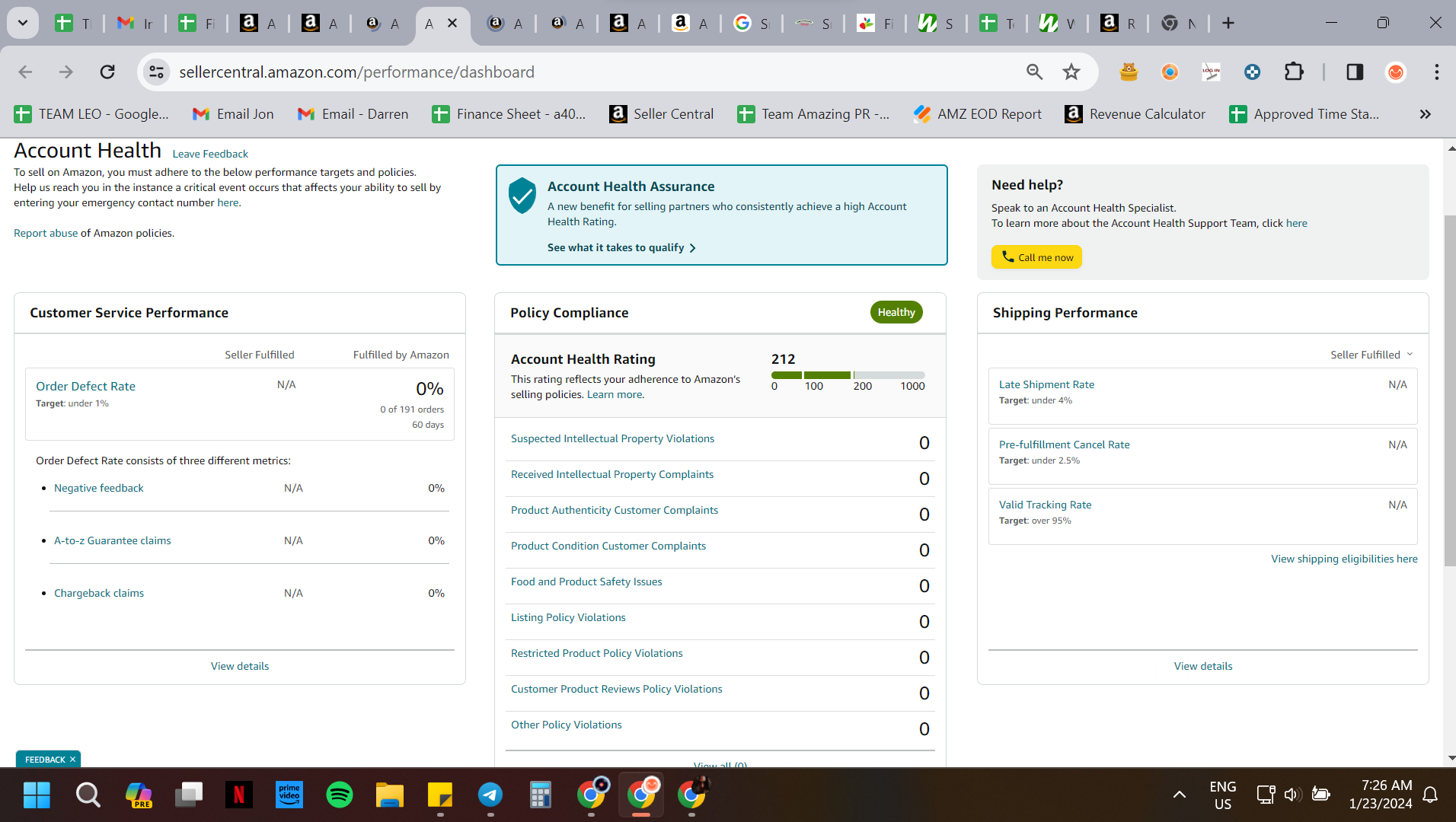Screen dimensions: 1456x822
Task: Launch Netflix from the taskbar
Action: coord(239,795)
